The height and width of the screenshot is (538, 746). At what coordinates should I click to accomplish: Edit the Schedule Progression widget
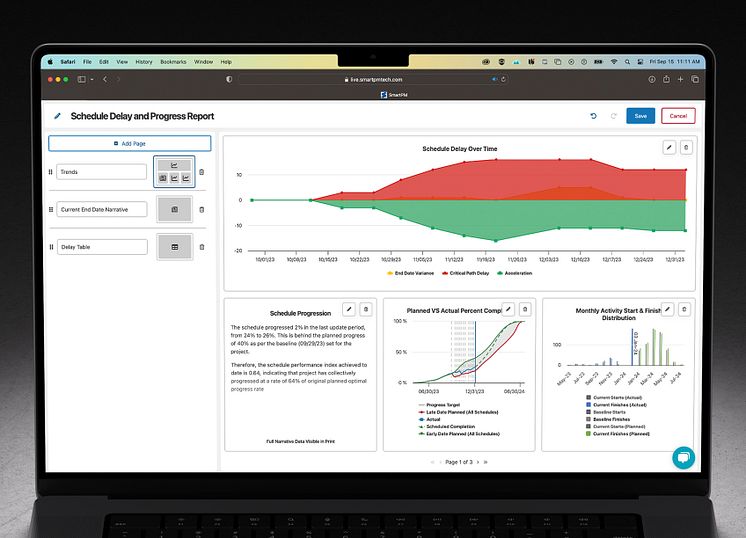349,309
